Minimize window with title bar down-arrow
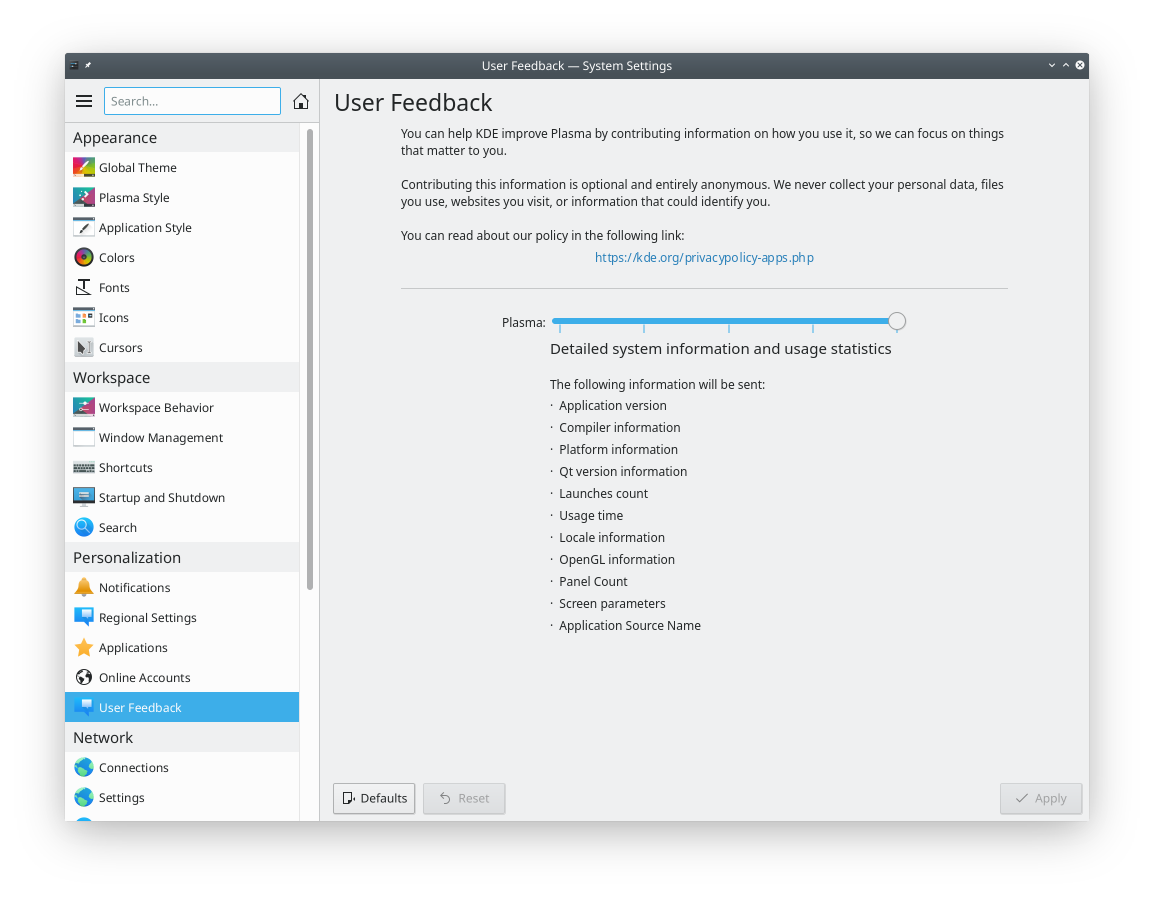The height and width of the screenshot is (898, 1154). coord(1052,66)
